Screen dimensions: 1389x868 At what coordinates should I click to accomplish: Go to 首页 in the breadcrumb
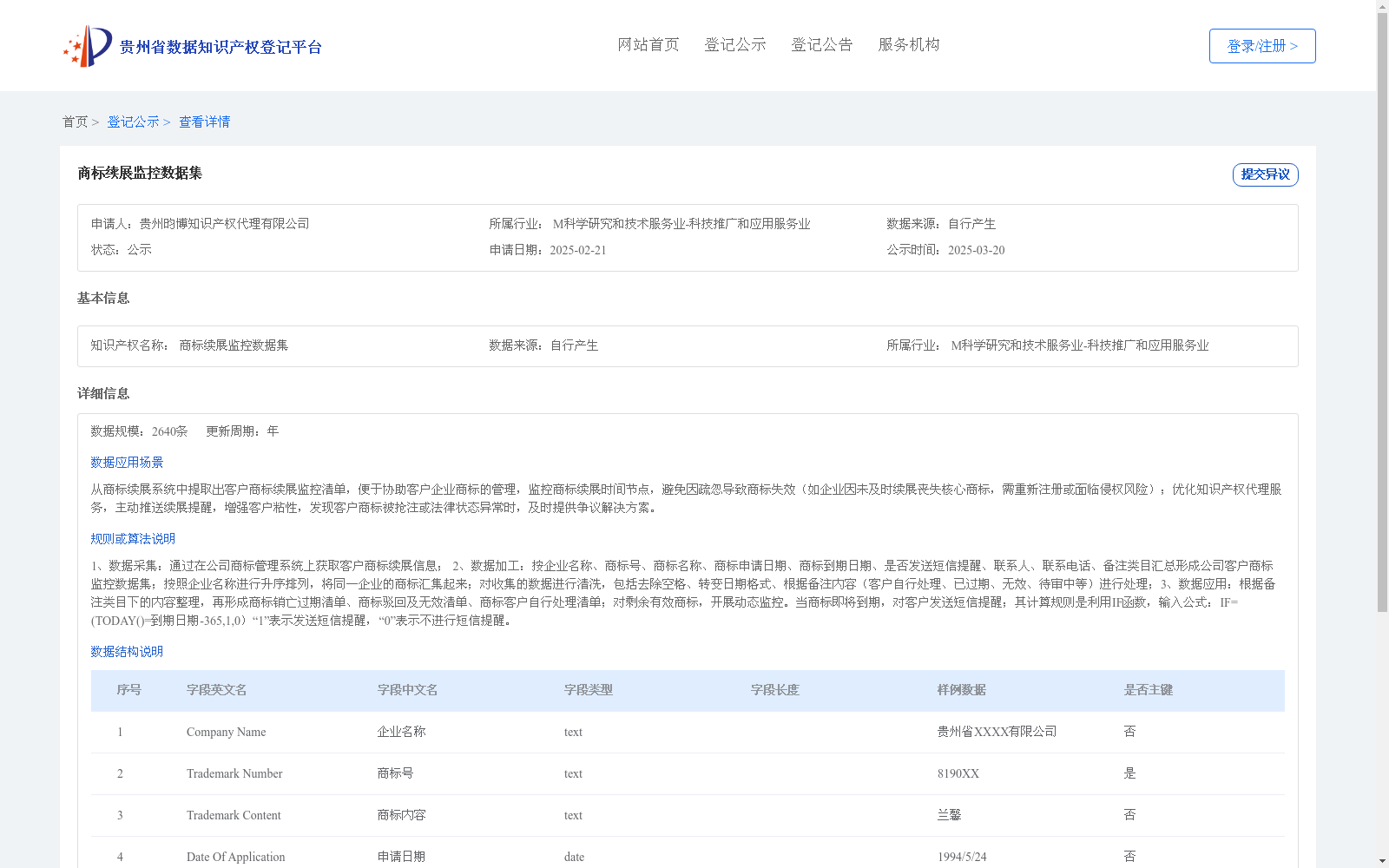tap(75, 122)
